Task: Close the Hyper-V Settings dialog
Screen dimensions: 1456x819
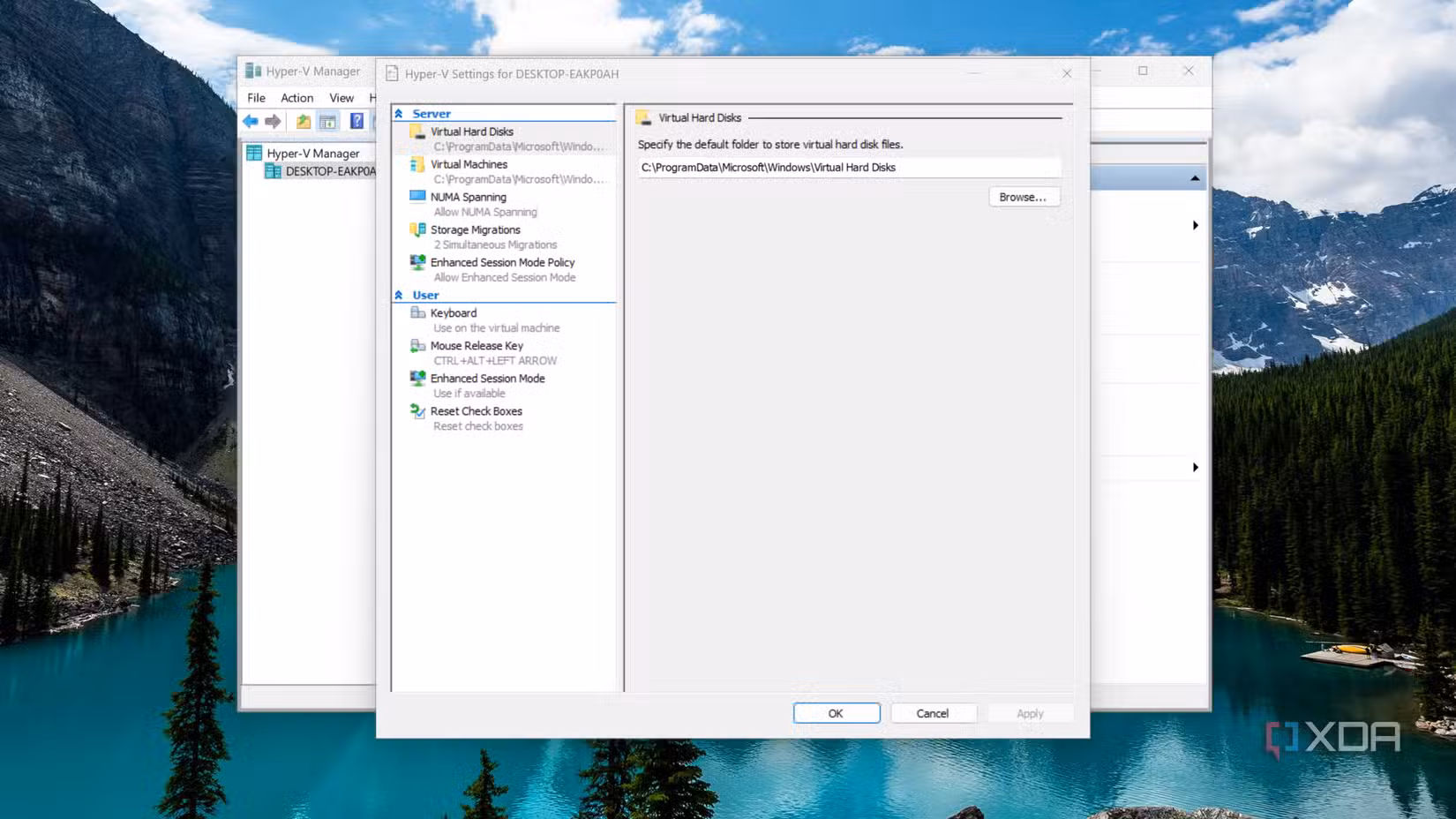Action: [x=1067, y=73]
